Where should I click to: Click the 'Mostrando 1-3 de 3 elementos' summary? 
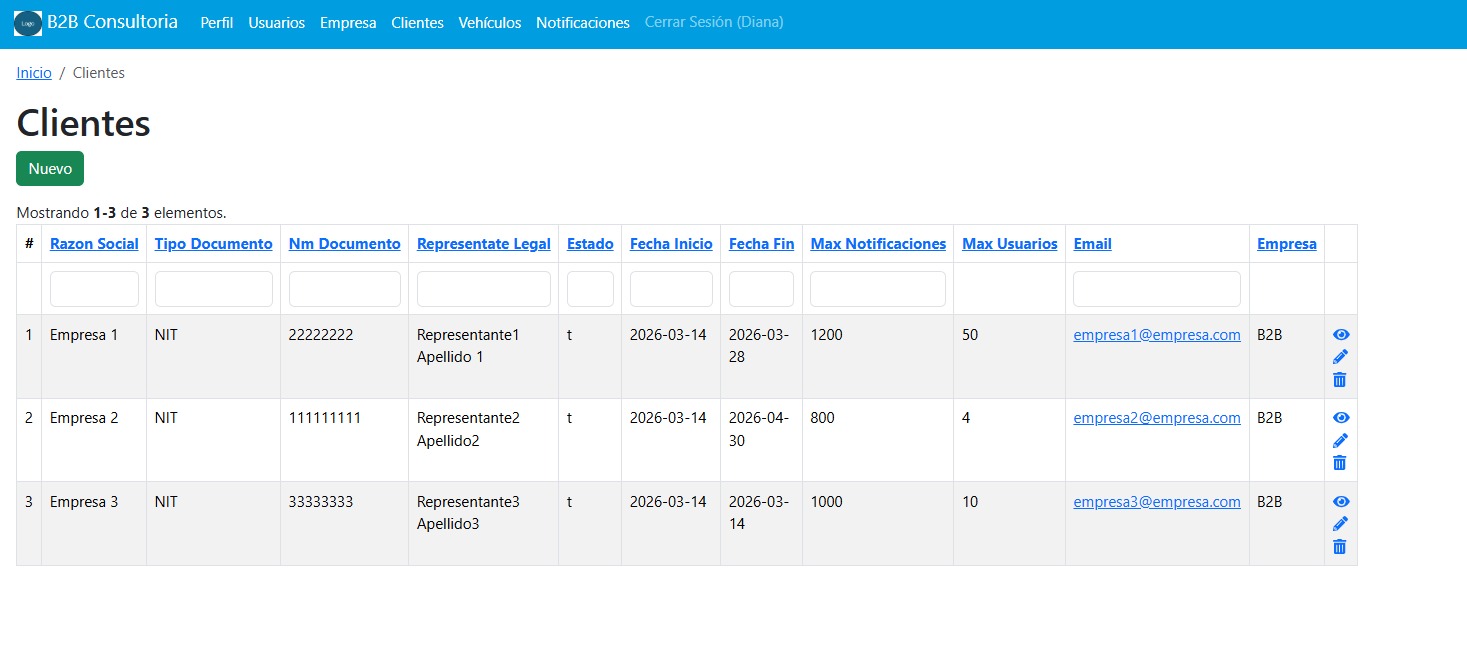coord(121,213)
